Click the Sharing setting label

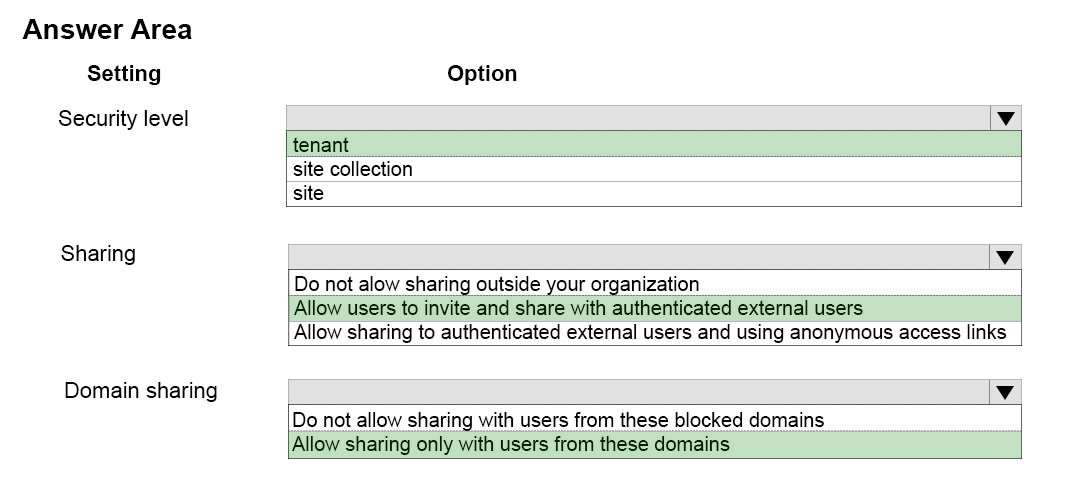(98, 254)
